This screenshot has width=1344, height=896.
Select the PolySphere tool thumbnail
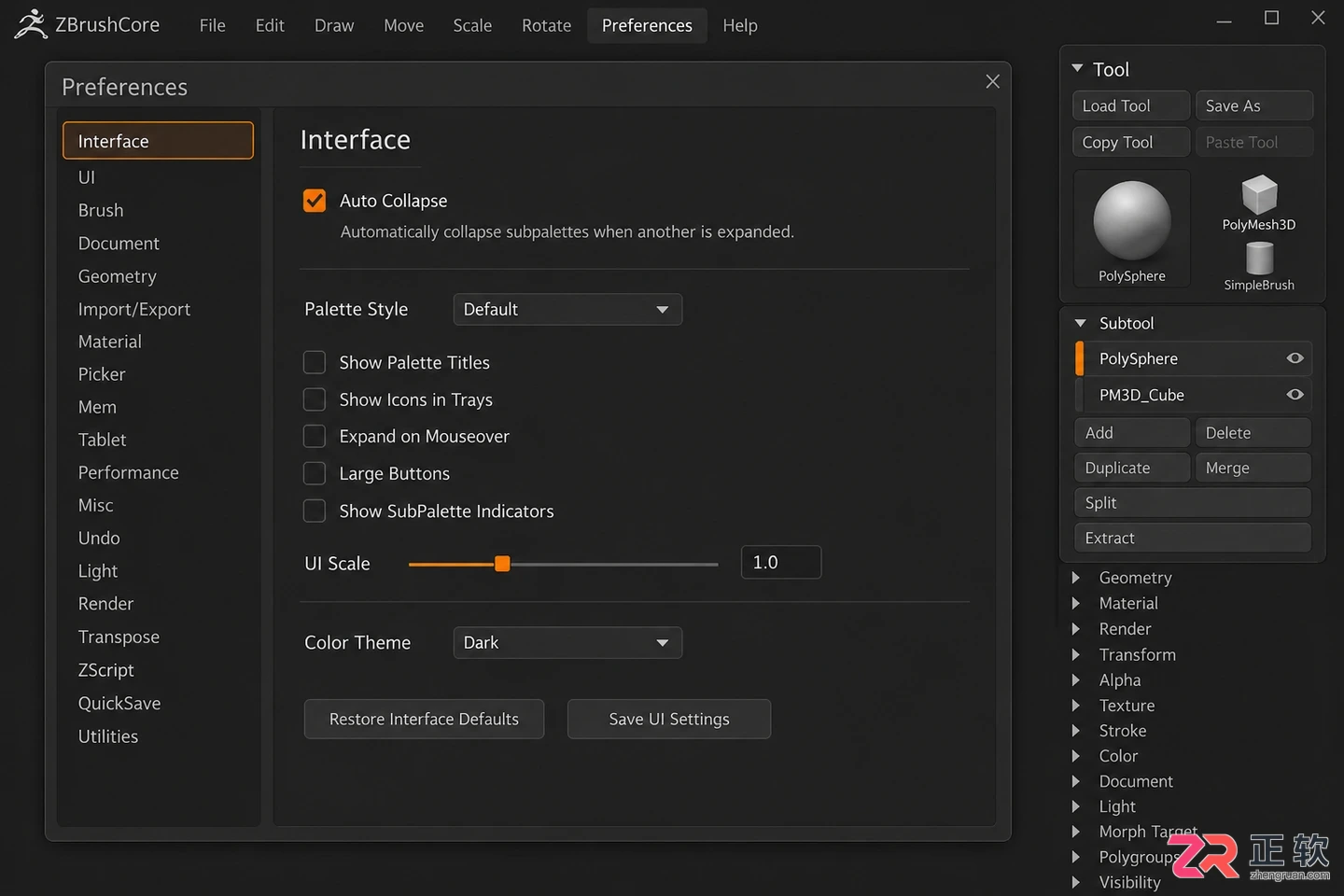tap(1132, 228)
